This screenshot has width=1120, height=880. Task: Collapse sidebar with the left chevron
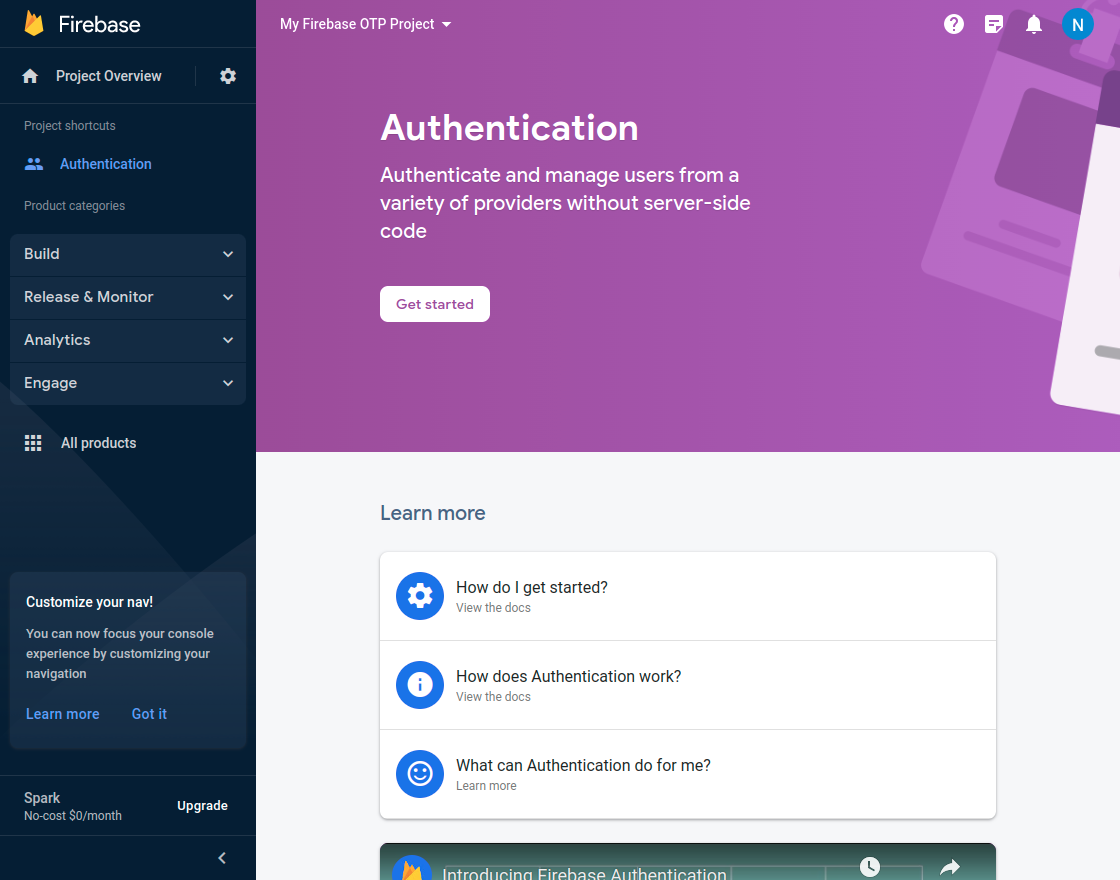222,858
